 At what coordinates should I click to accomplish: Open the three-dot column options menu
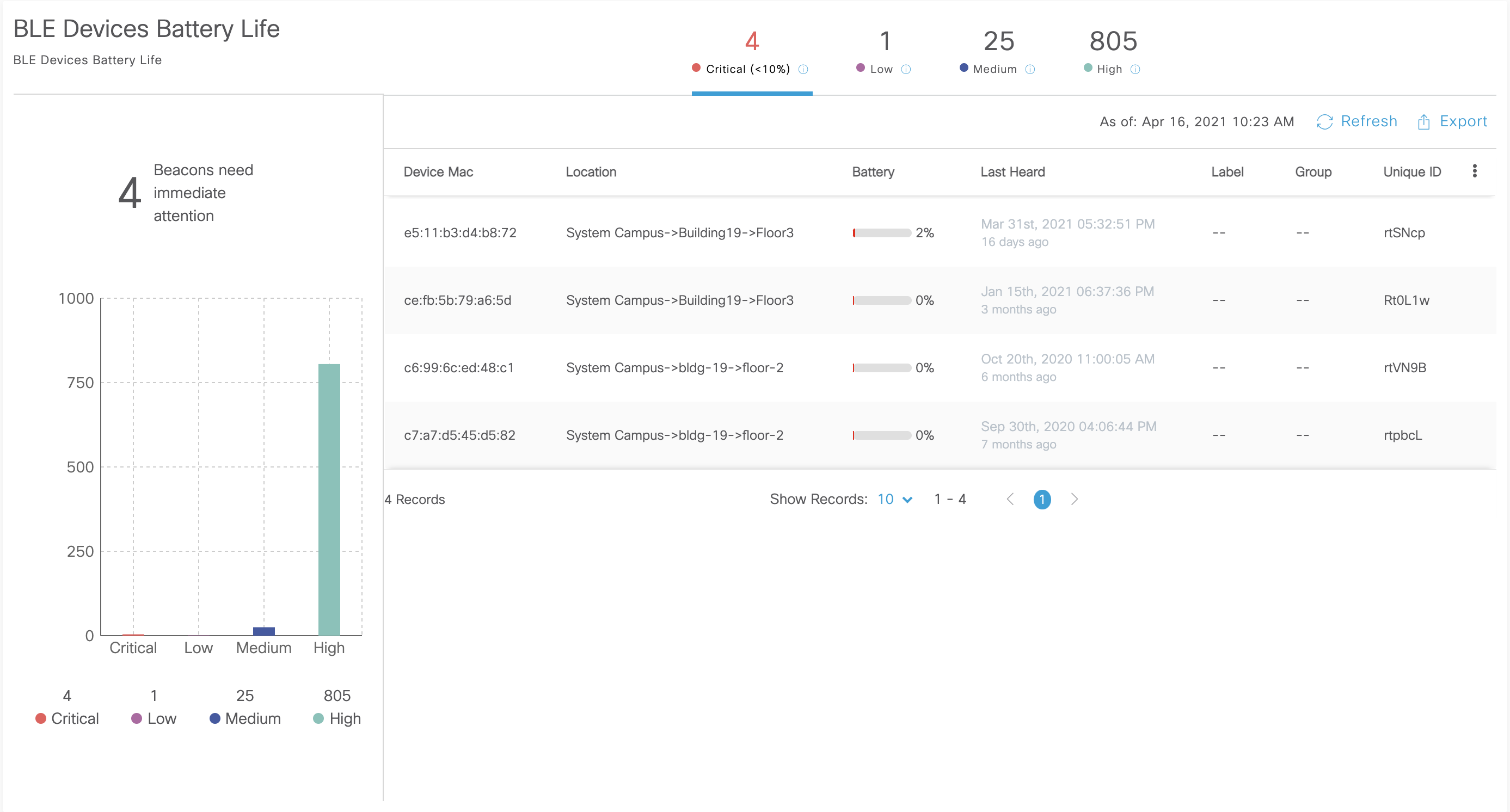1474,171
